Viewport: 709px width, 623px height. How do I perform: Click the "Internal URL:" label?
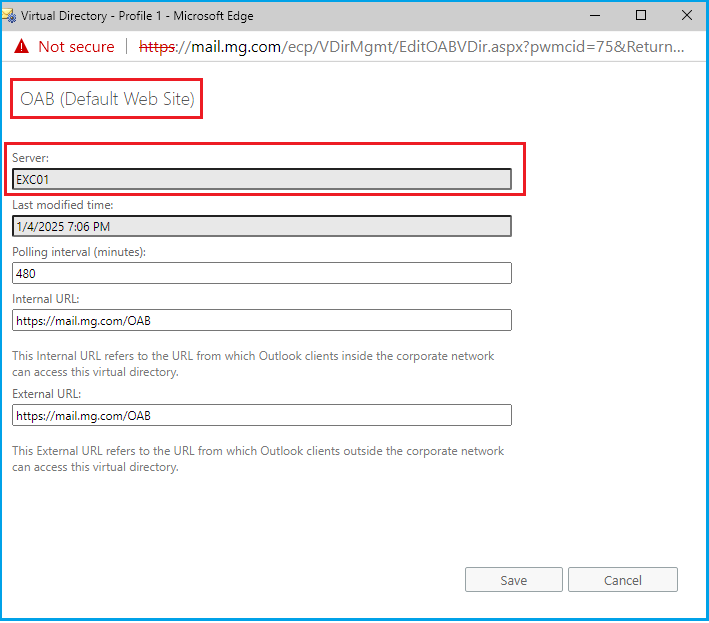tap(46, 298)
